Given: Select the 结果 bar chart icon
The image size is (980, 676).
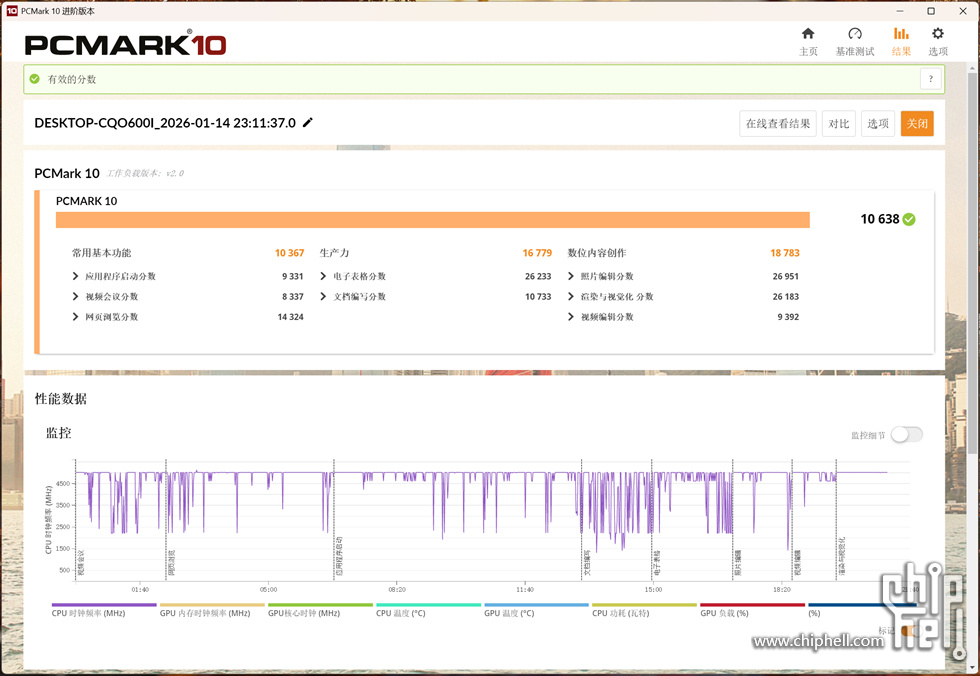Looking at the screenshot, I should tap(901, 34).
